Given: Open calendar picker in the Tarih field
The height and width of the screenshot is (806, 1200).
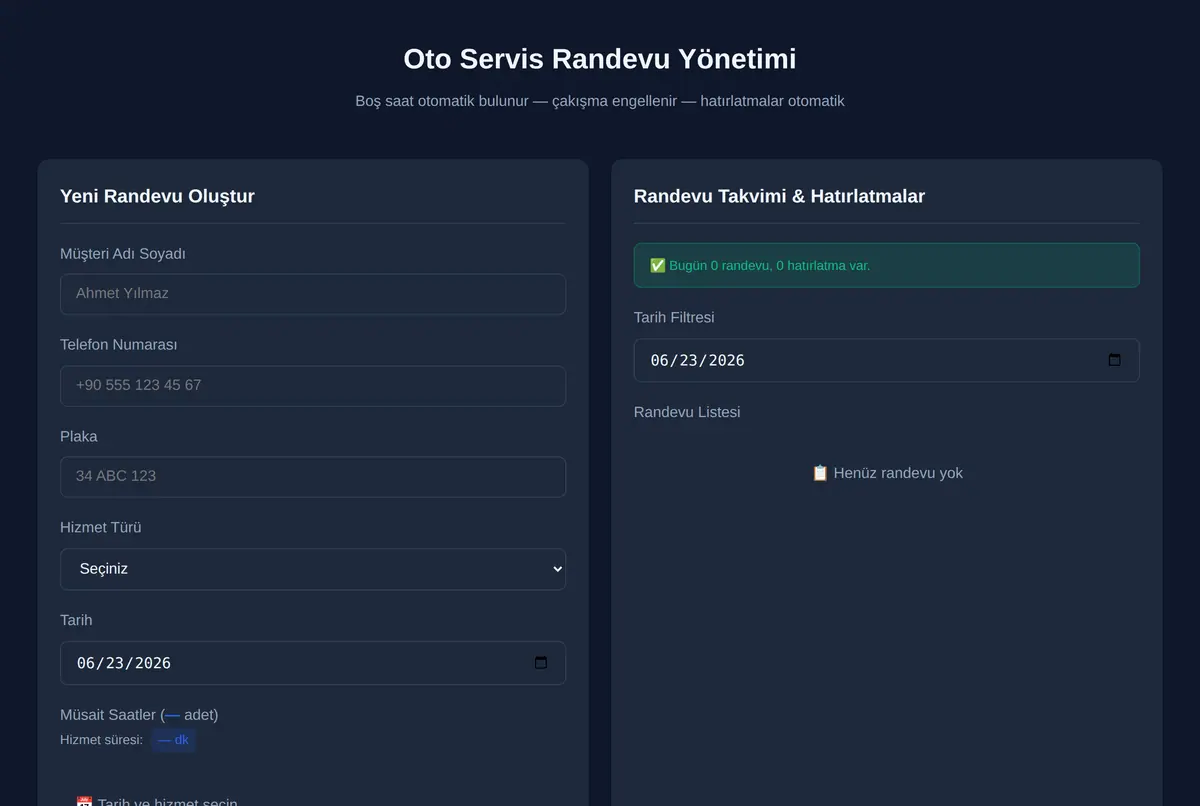Looking at the screenshot, I should pos(541,663).
